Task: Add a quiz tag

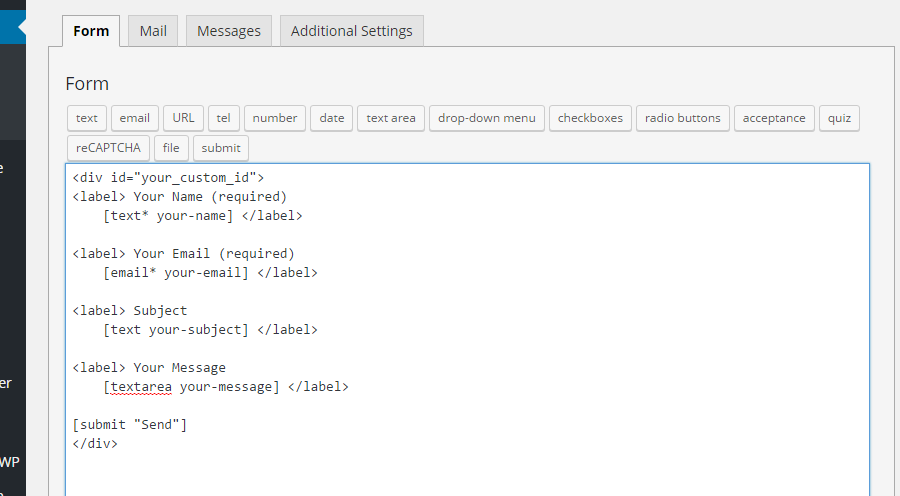Action: pos(840,118)
